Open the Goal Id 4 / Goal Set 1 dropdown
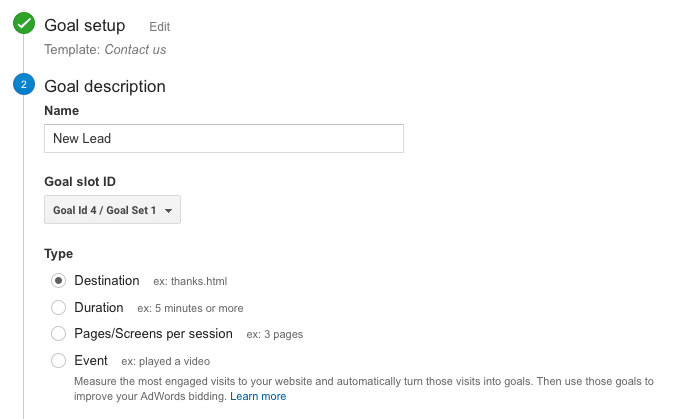This screenshot has height=419, width=696. [x=112, y=210]
